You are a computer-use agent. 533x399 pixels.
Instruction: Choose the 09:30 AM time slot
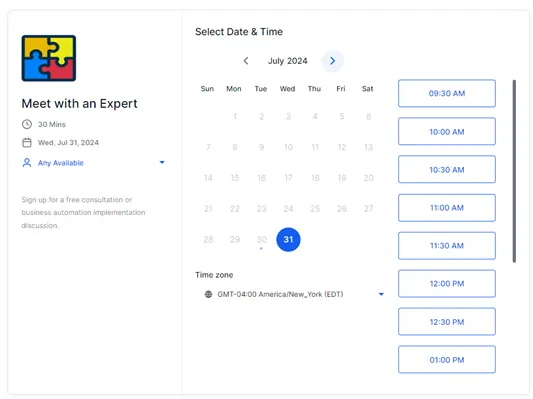tap(447, 93)
